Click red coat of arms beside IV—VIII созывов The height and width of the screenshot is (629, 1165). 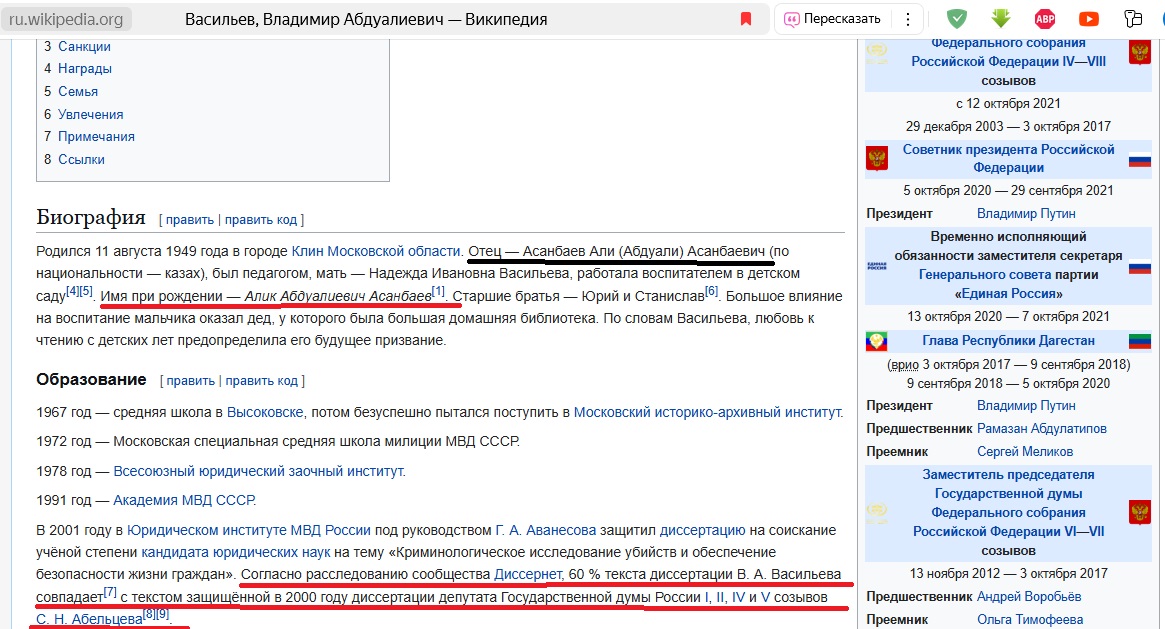(x=1139, y=52)
